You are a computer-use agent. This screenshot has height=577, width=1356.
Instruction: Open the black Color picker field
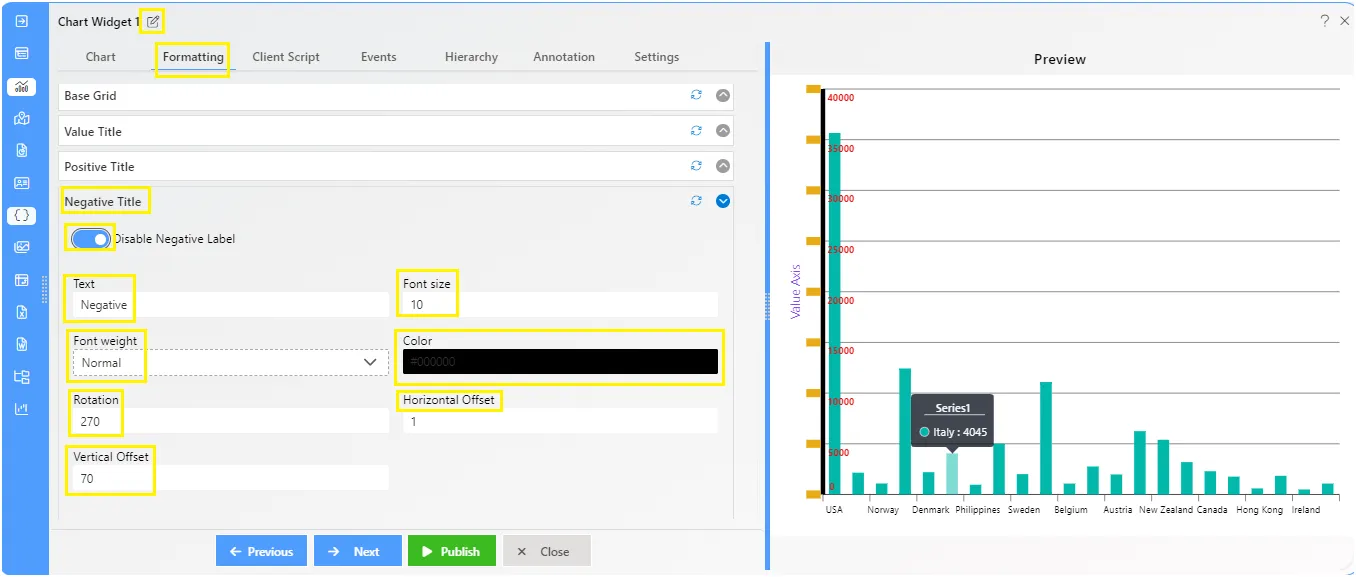tap(560, 362)
